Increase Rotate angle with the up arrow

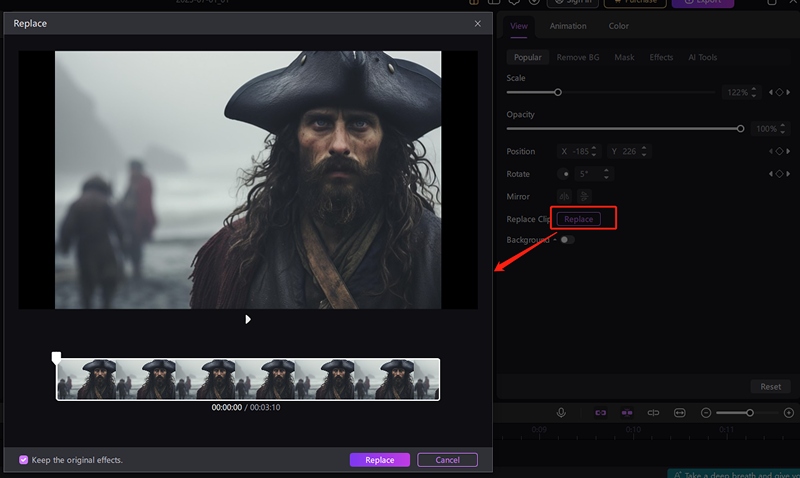point(606,171)
